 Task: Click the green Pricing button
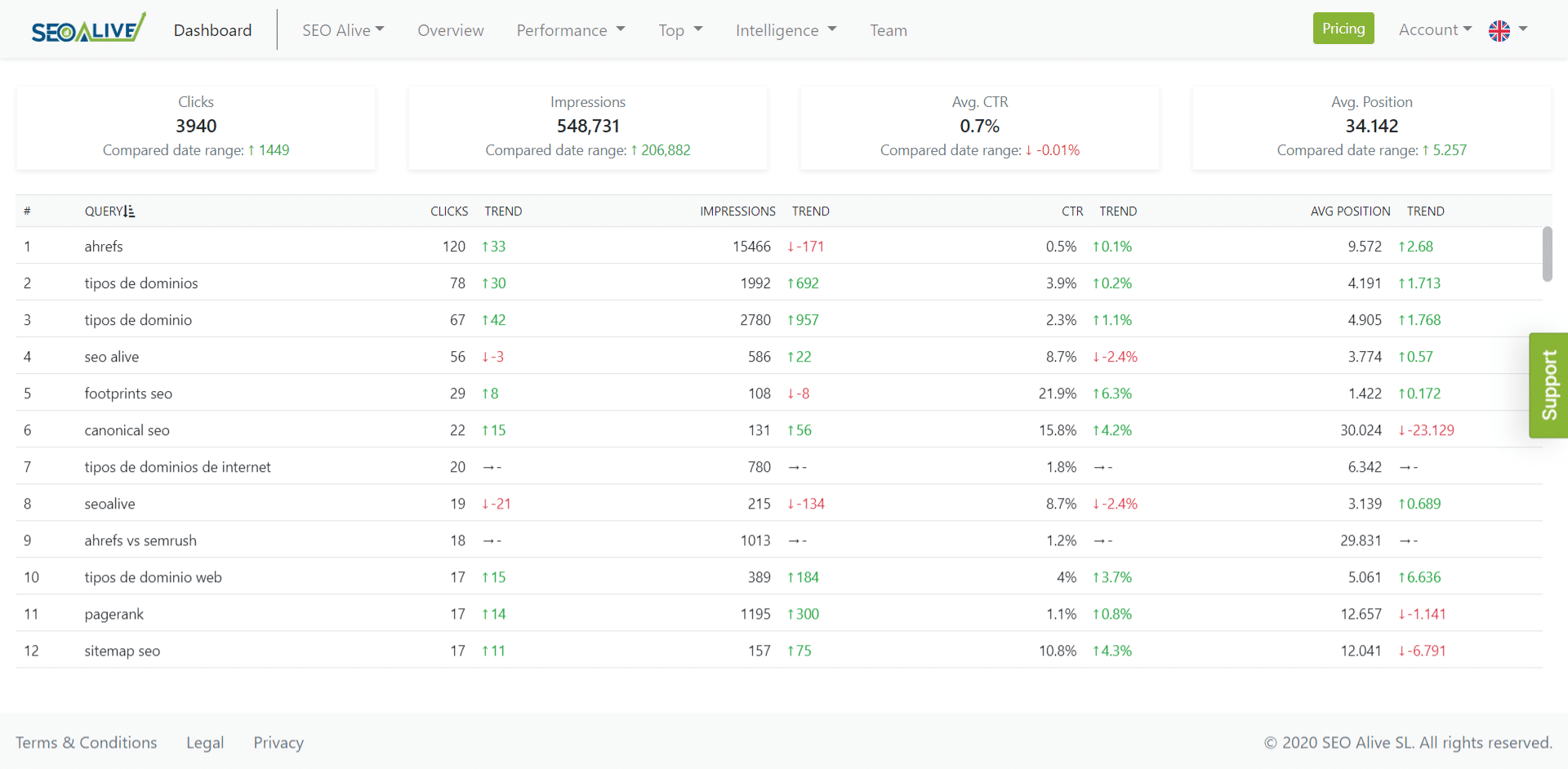click(1343, 29)
